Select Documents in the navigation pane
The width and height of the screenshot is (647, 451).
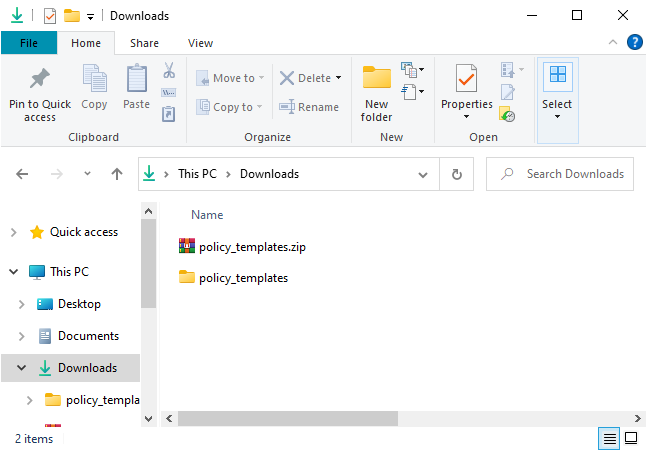click(x=88, y=336)
